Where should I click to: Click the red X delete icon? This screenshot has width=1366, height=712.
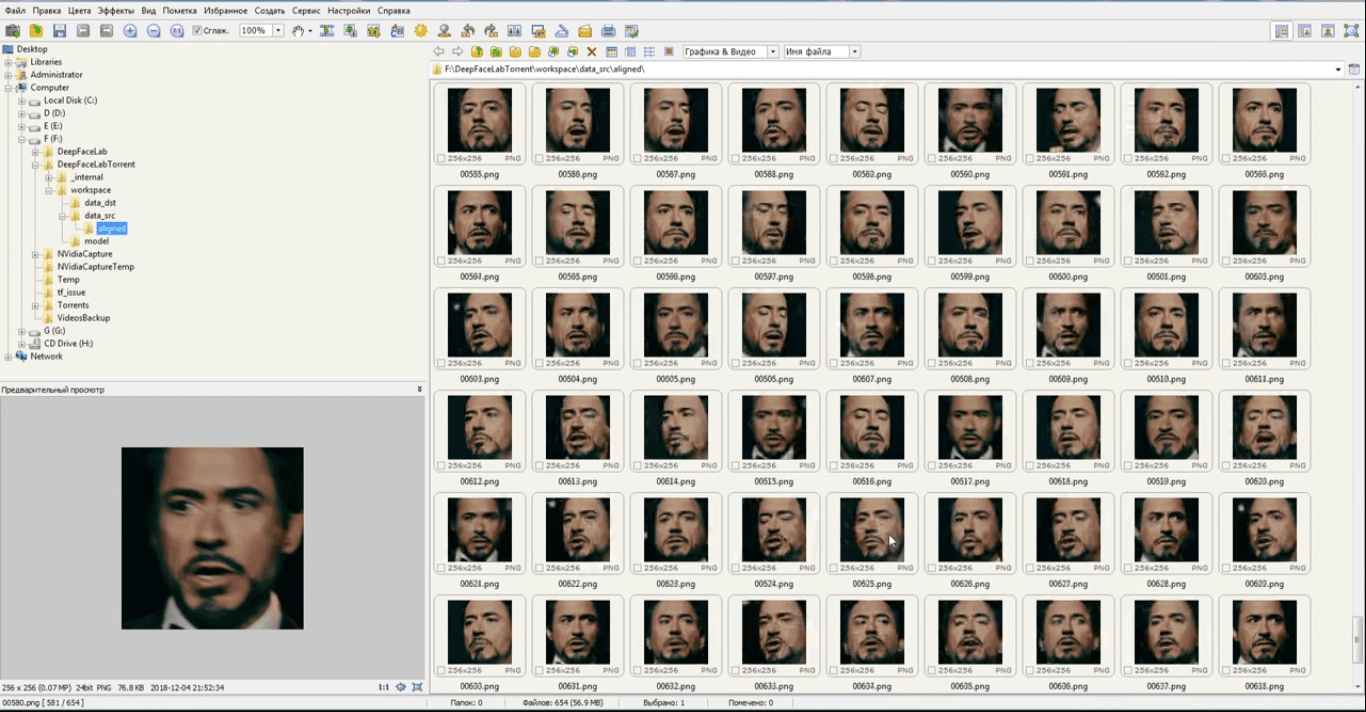(592, 52)
